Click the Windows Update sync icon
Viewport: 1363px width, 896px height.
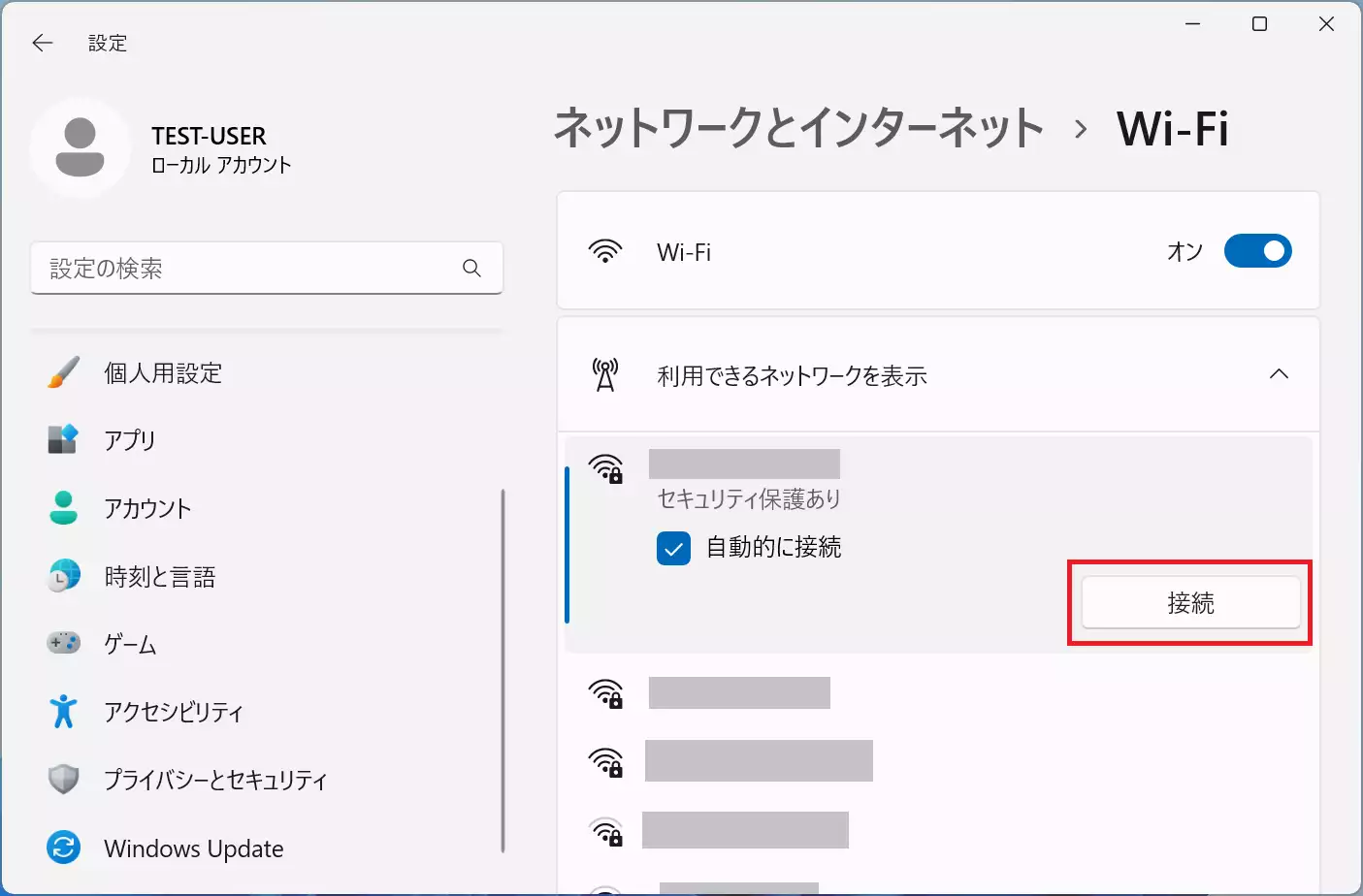pyautogui.click(x=63, y=848)
